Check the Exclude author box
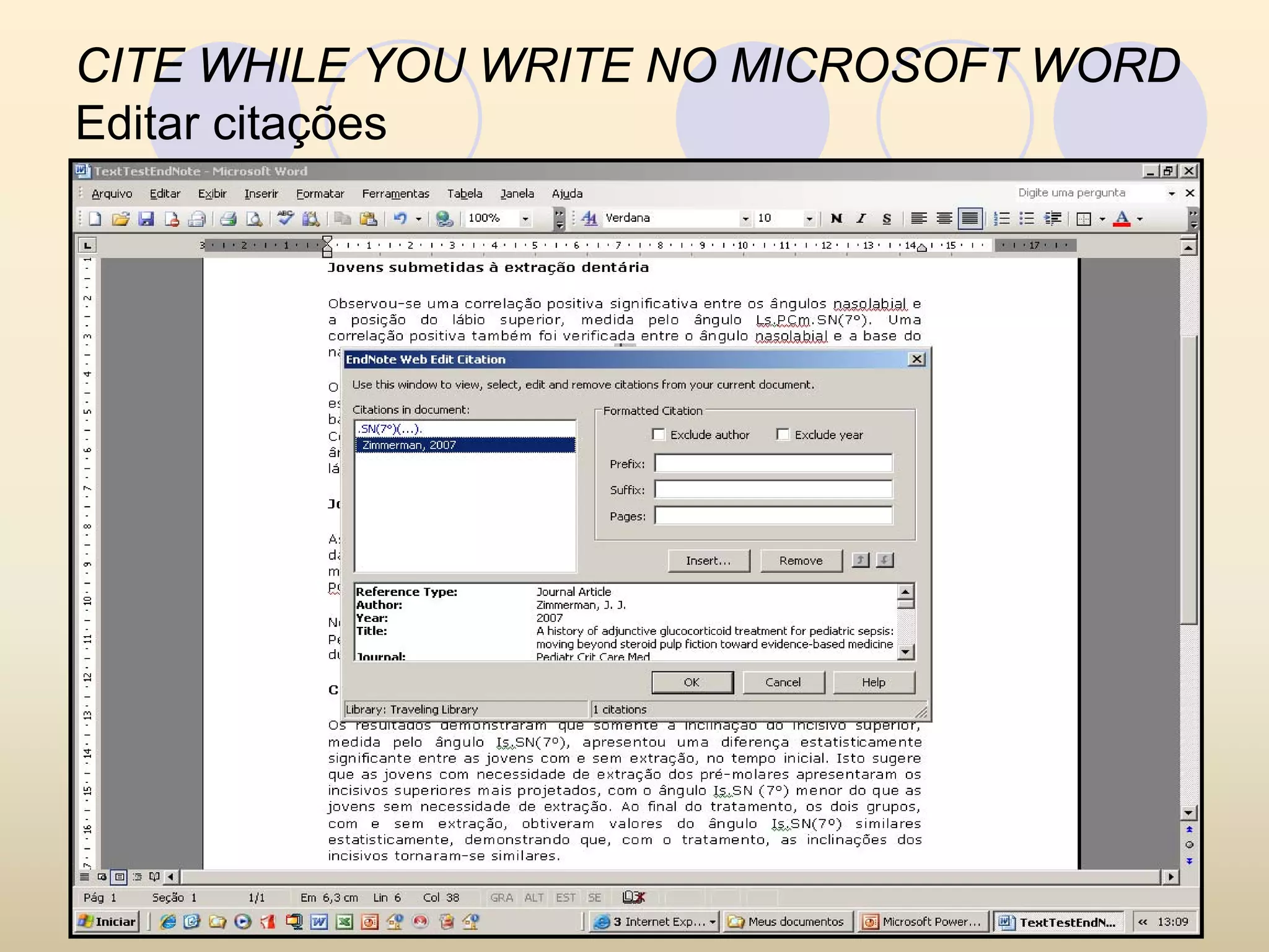This screenshot has width=1269, height=952. tap(659, 435)
